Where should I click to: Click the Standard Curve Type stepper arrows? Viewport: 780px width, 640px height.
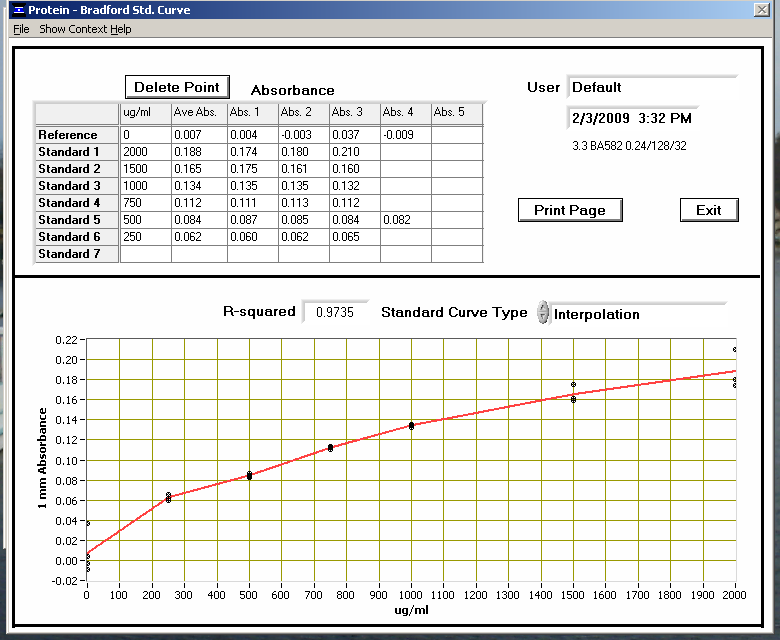(x=543, y=312)
